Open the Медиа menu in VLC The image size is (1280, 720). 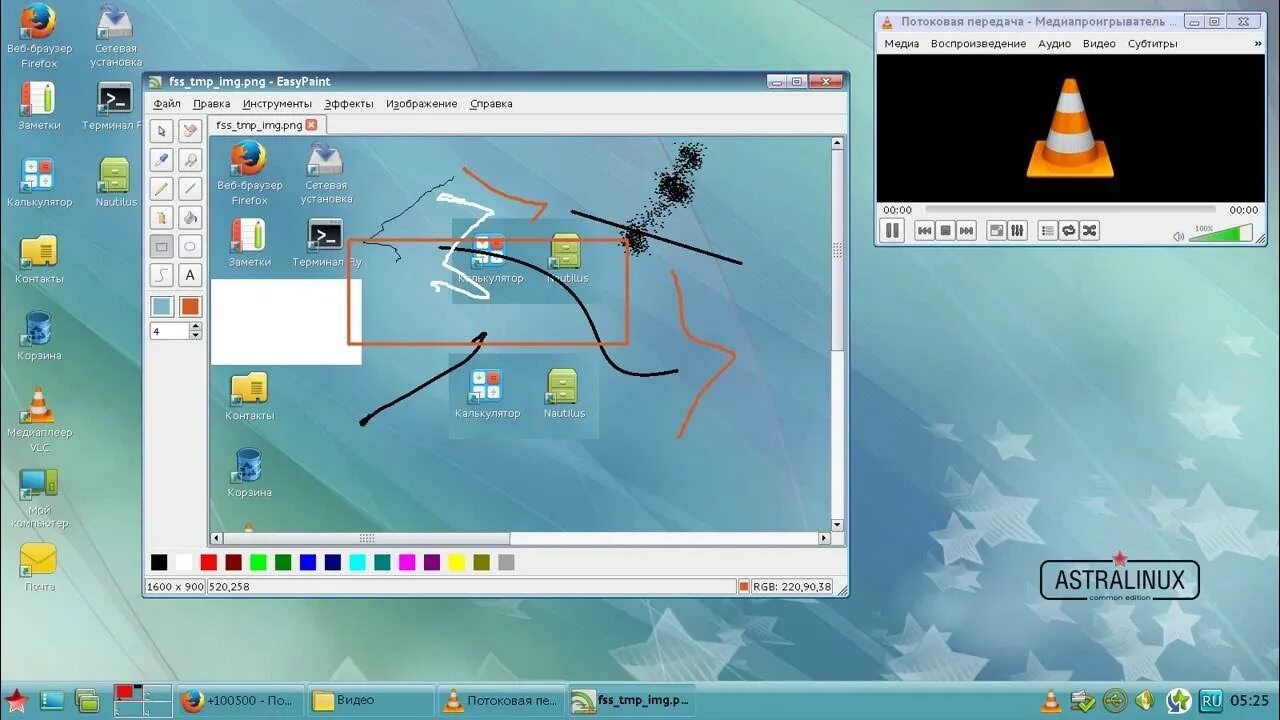click(901, 44)
